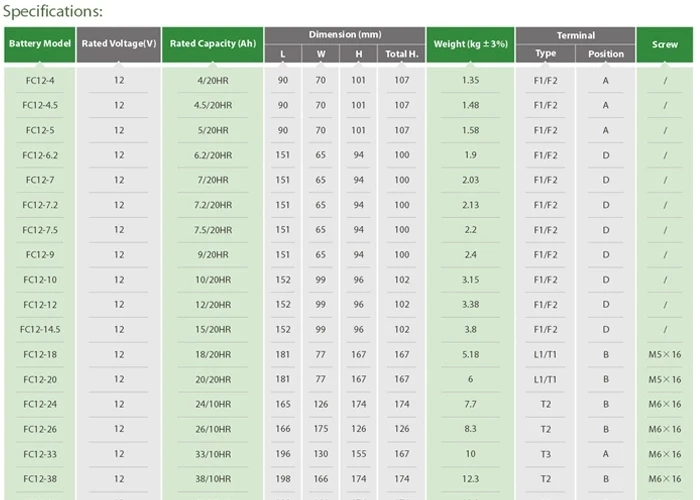Select the 7.2/20HR capacity cell
Screen dimensions: 700x500
[214, 205]
